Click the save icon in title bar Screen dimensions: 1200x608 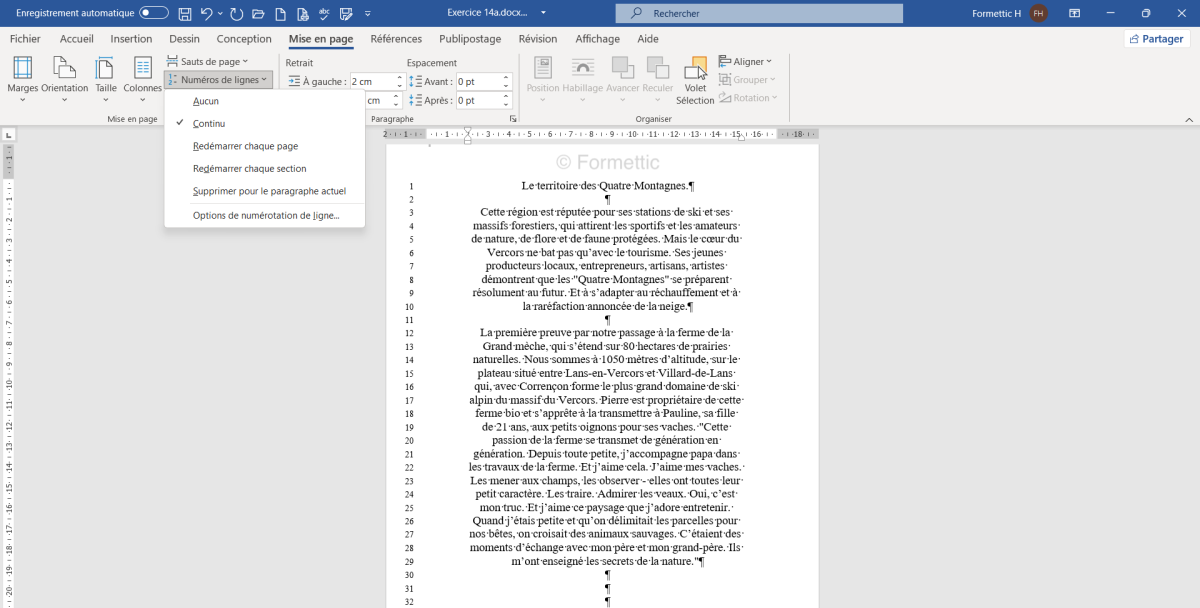(185, 13)
